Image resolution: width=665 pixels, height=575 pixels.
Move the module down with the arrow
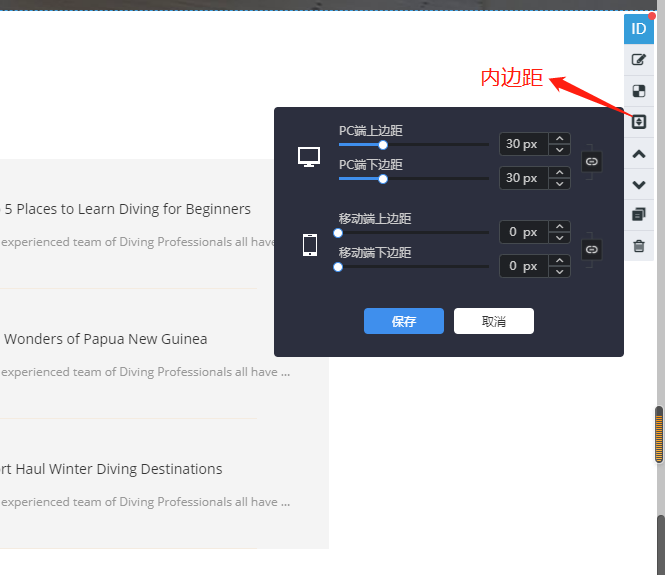639,185
